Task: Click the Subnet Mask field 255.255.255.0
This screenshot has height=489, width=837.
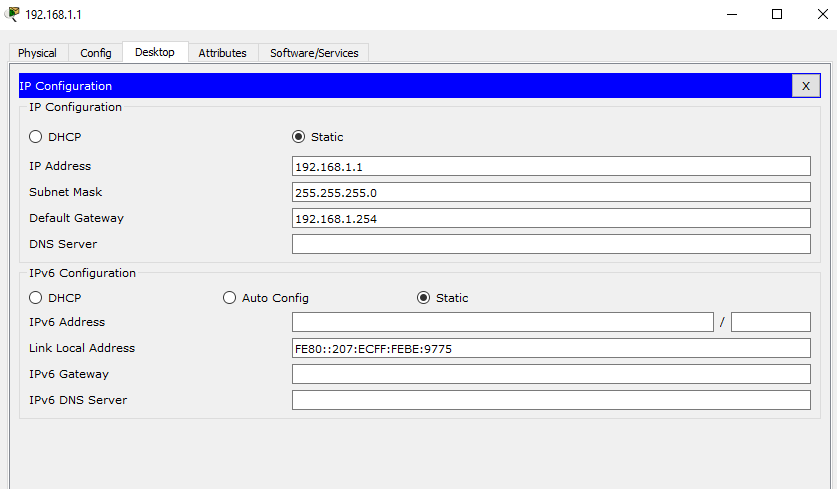Action: (x=551, y=192)
